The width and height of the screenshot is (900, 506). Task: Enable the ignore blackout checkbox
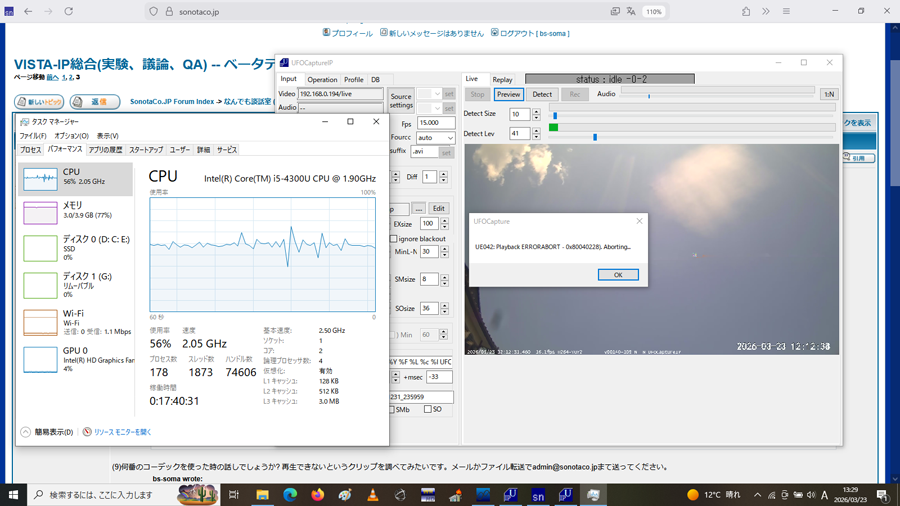[394, 239]
